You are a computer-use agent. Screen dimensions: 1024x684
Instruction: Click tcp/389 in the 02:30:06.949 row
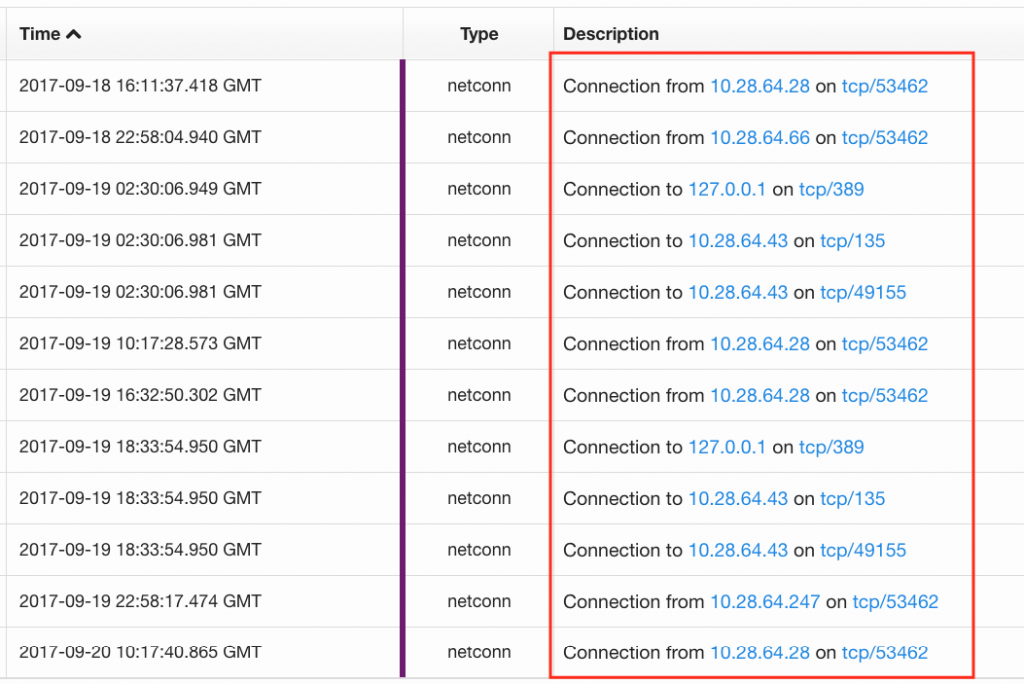[831, 189]
